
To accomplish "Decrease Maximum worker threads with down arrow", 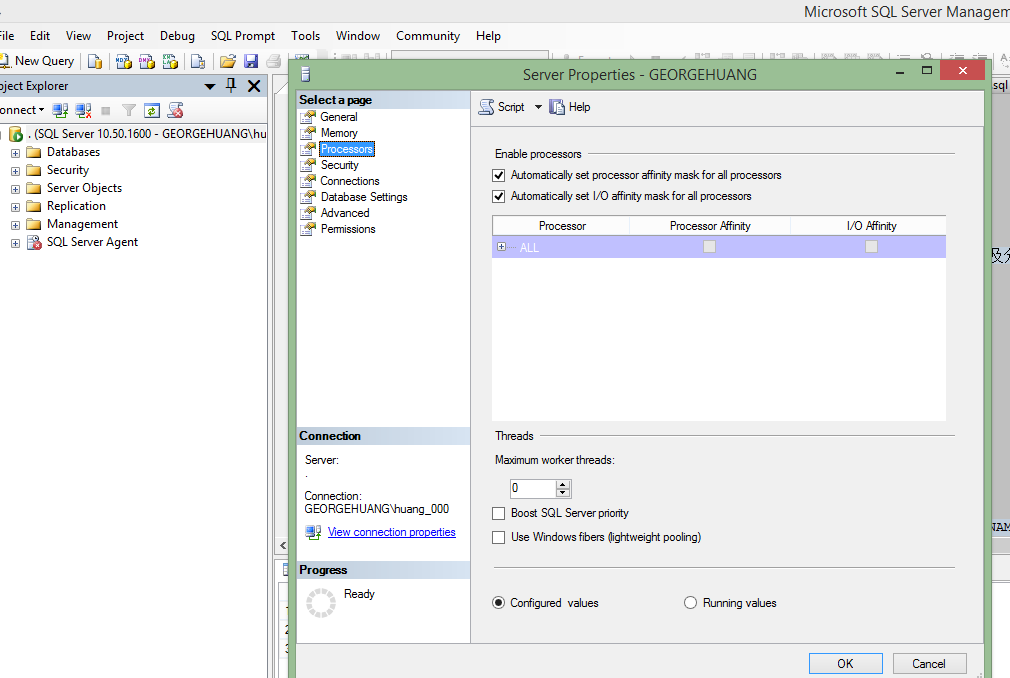I will point(563,493).
